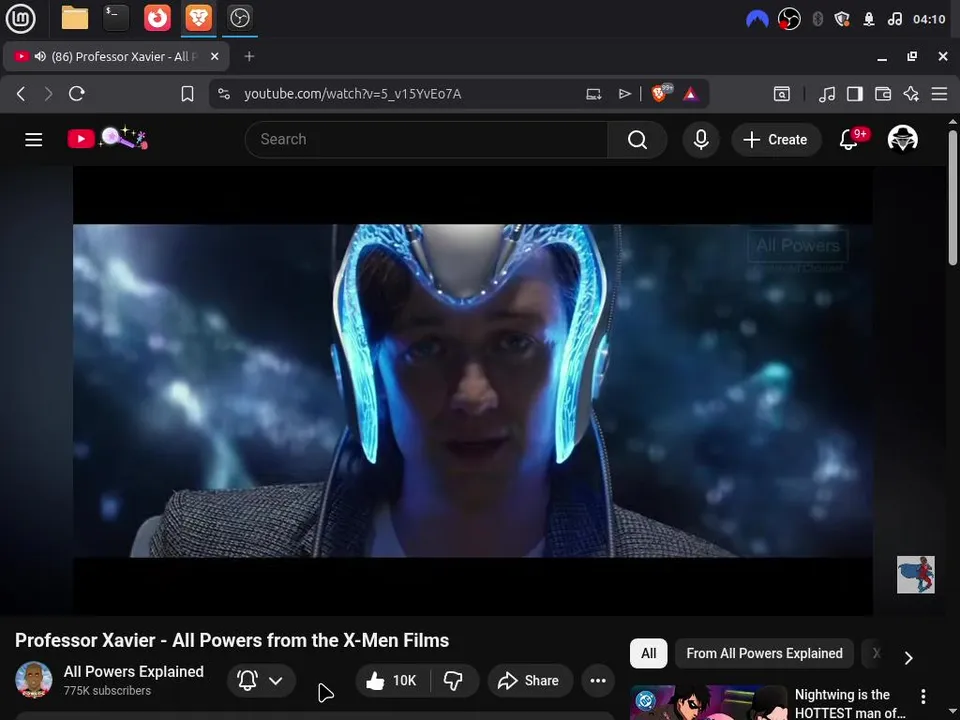Viewport: 960px width, 720px height.
Task: Open the All Powers Explained channel avatar
Action: click(34, 680)
